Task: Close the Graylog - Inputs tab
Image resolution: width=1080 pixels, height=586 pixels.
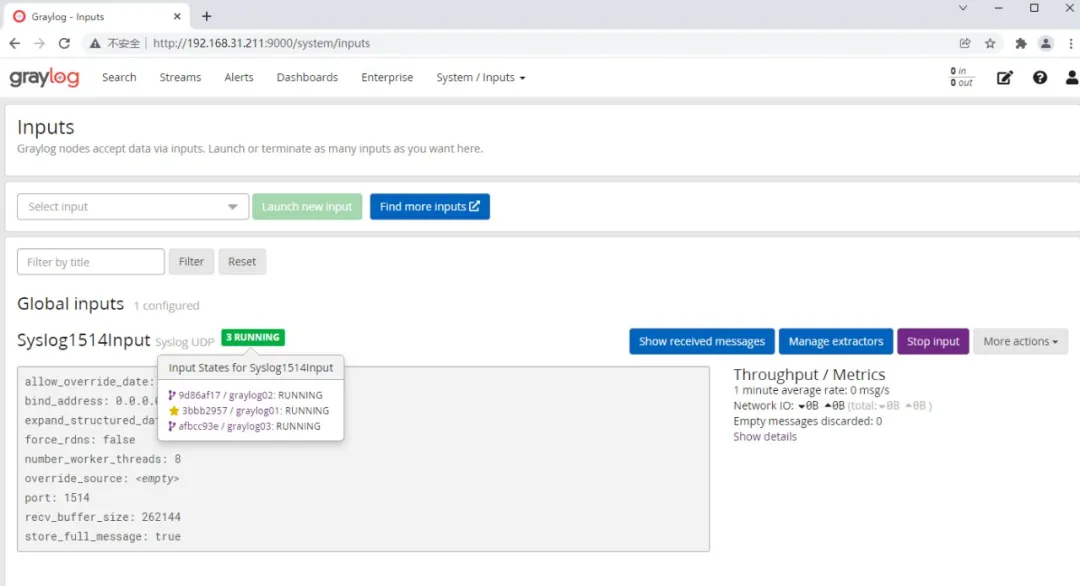Action: pyautogui.click(x=177, y=16)
